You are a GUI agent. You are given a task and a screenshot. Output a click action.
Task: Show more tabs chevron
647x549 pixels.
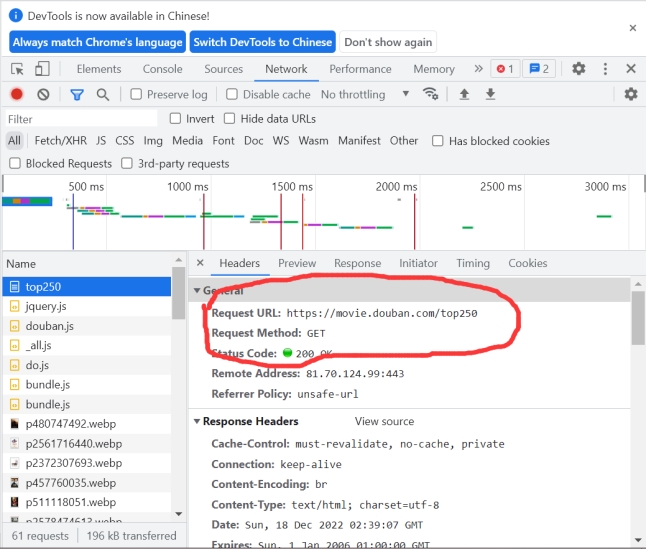478,69
